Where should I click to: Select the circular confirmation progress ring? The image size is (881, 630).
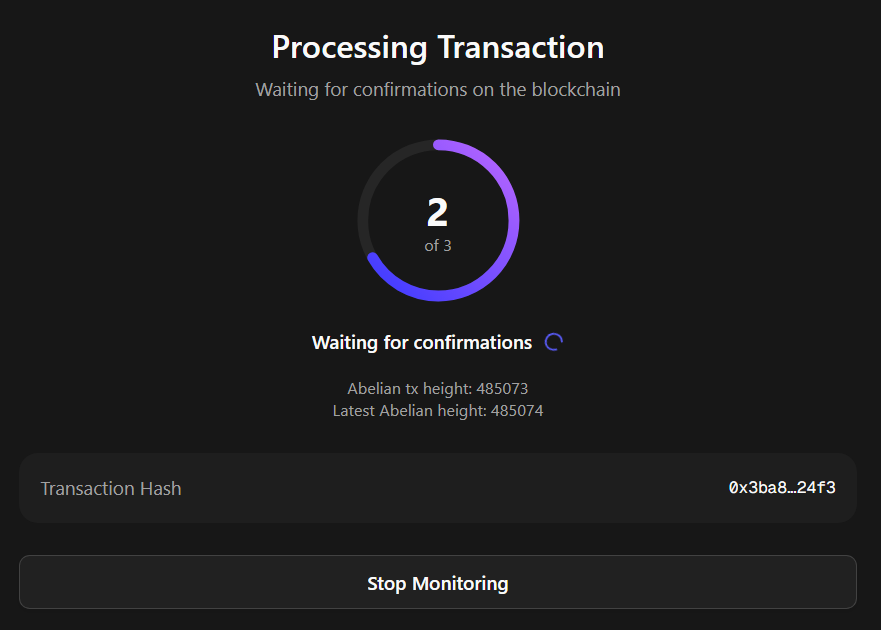click(438, 145)
